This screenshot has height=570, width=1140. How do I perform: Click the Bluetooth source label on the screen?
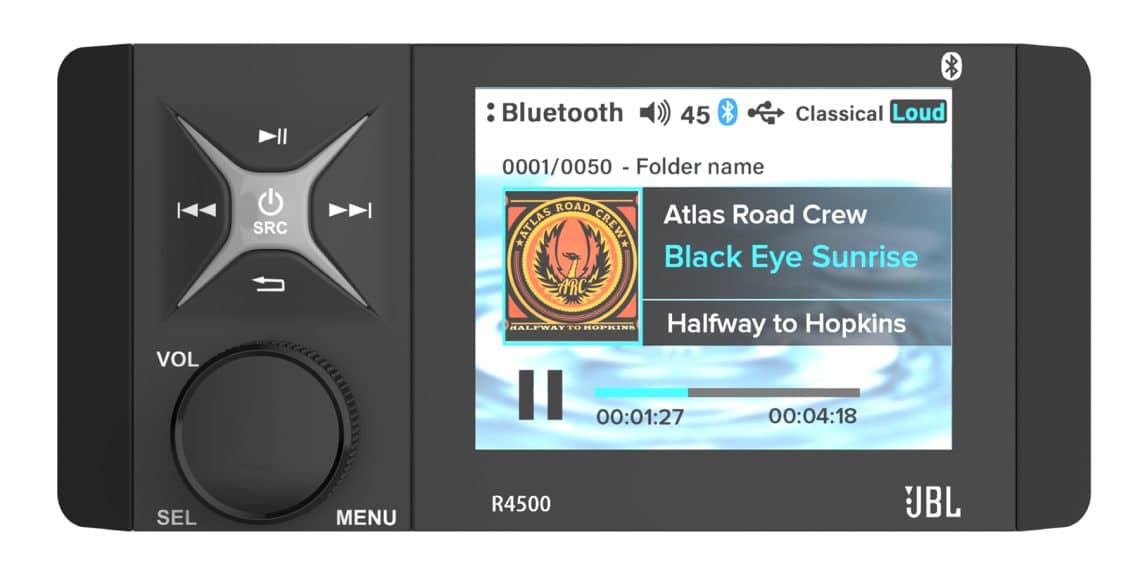click(x=562, y=113)
